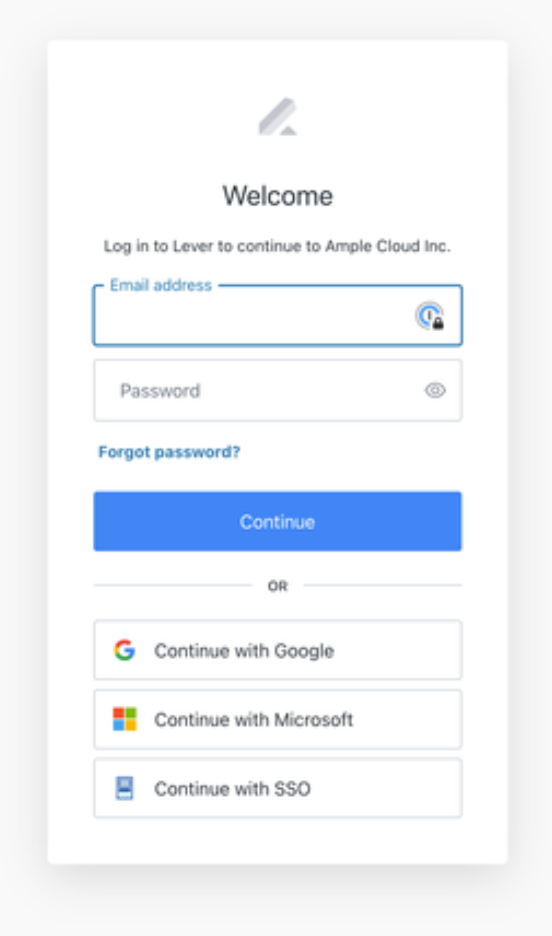This screenshot has height=936, width=552.
Task: Click the Microsoft text label in sign-in option
Action: point(313,720)
